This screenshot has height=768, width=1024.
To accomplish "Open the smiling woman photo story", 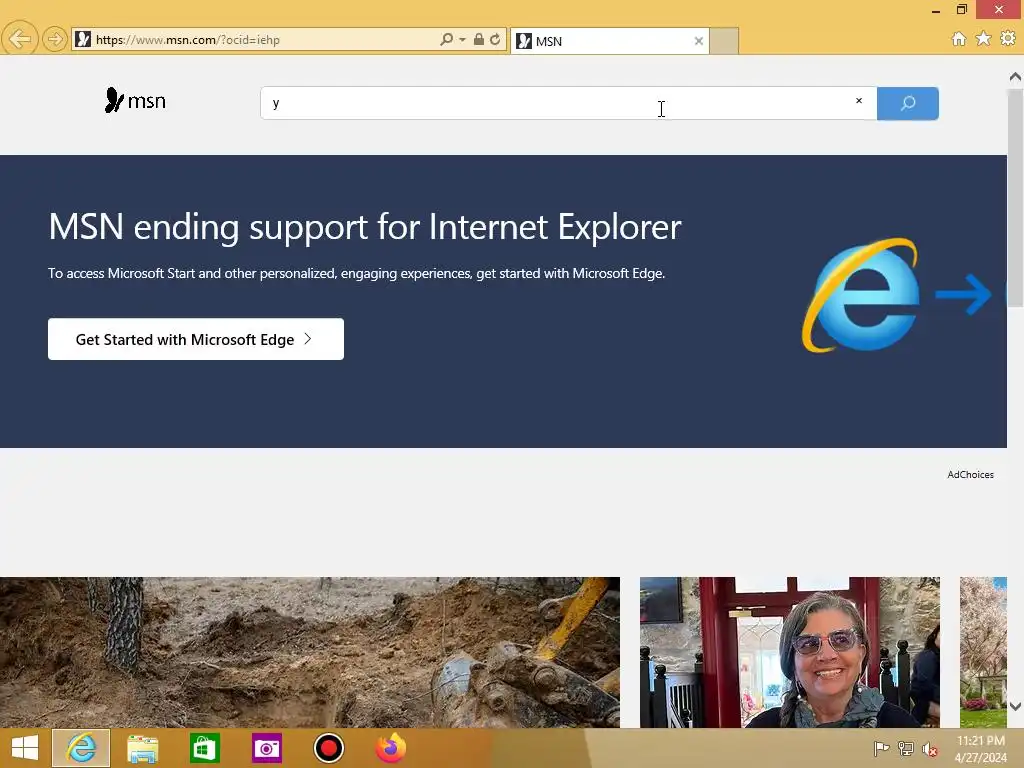I will [x=790, y=652].
